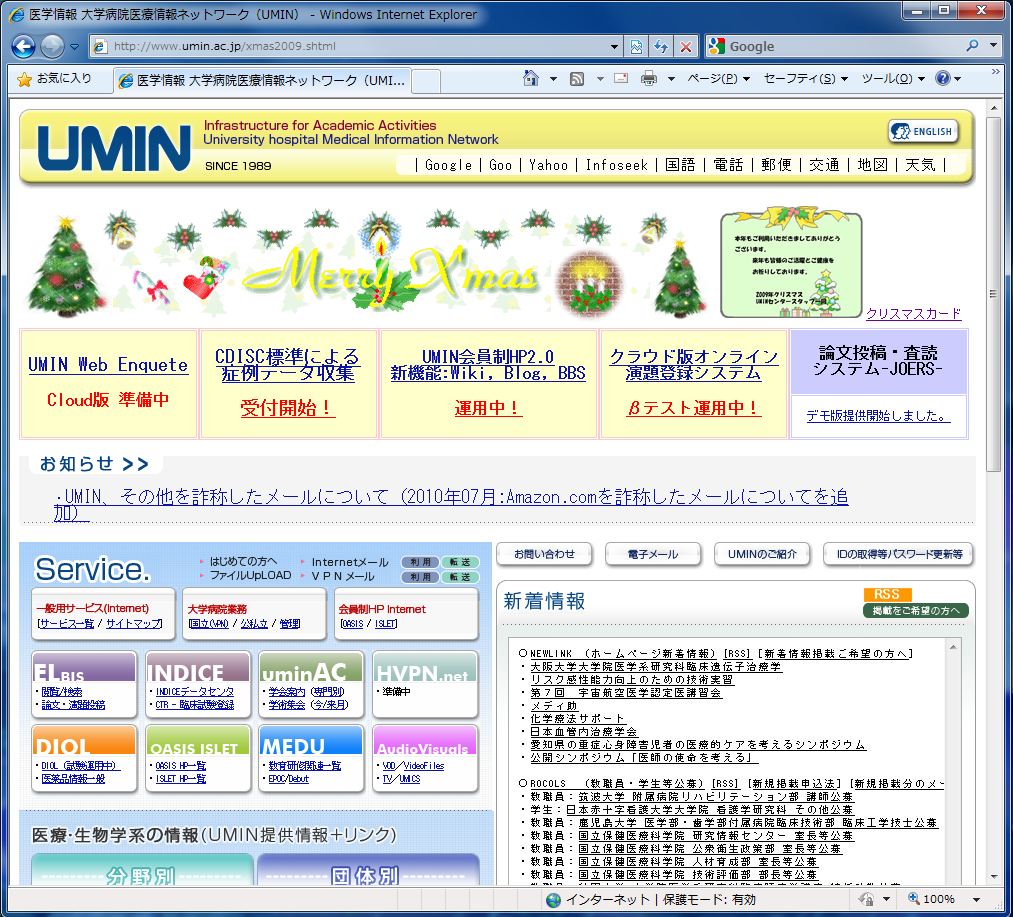Open the Yahoo link in header

click(x=548, y=165)
